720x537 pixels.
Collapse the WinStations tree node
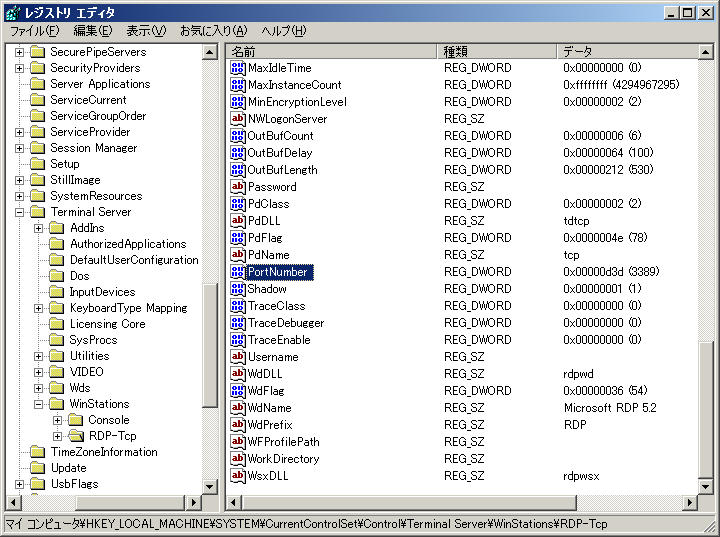tap(39, 404)
